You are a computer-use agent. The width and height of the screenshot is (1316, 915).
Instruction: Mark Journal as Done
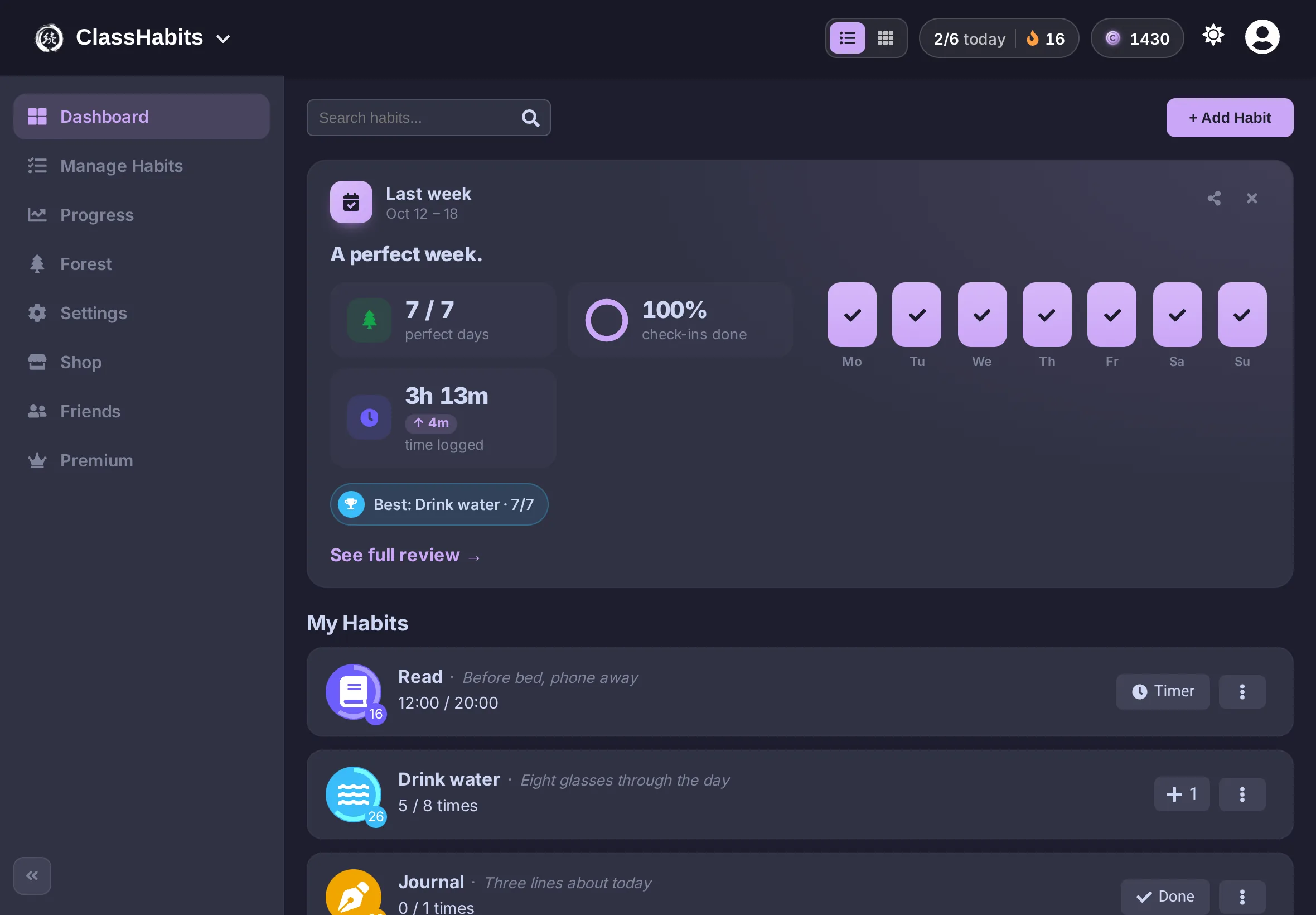point(1165,897)
